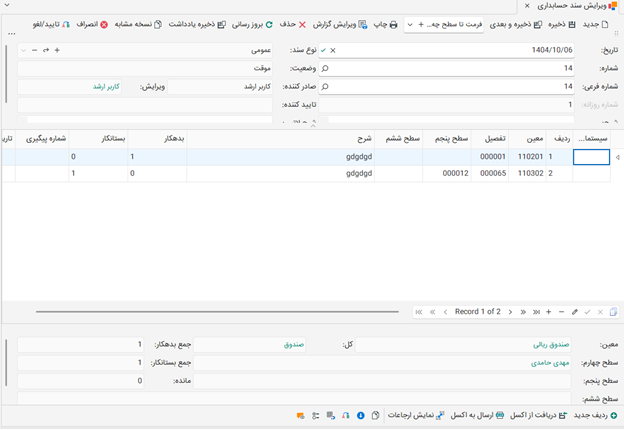The image size is (624, 430).
Task: Select cell 000065 in the تفصیل column
Action: point(489,173)
